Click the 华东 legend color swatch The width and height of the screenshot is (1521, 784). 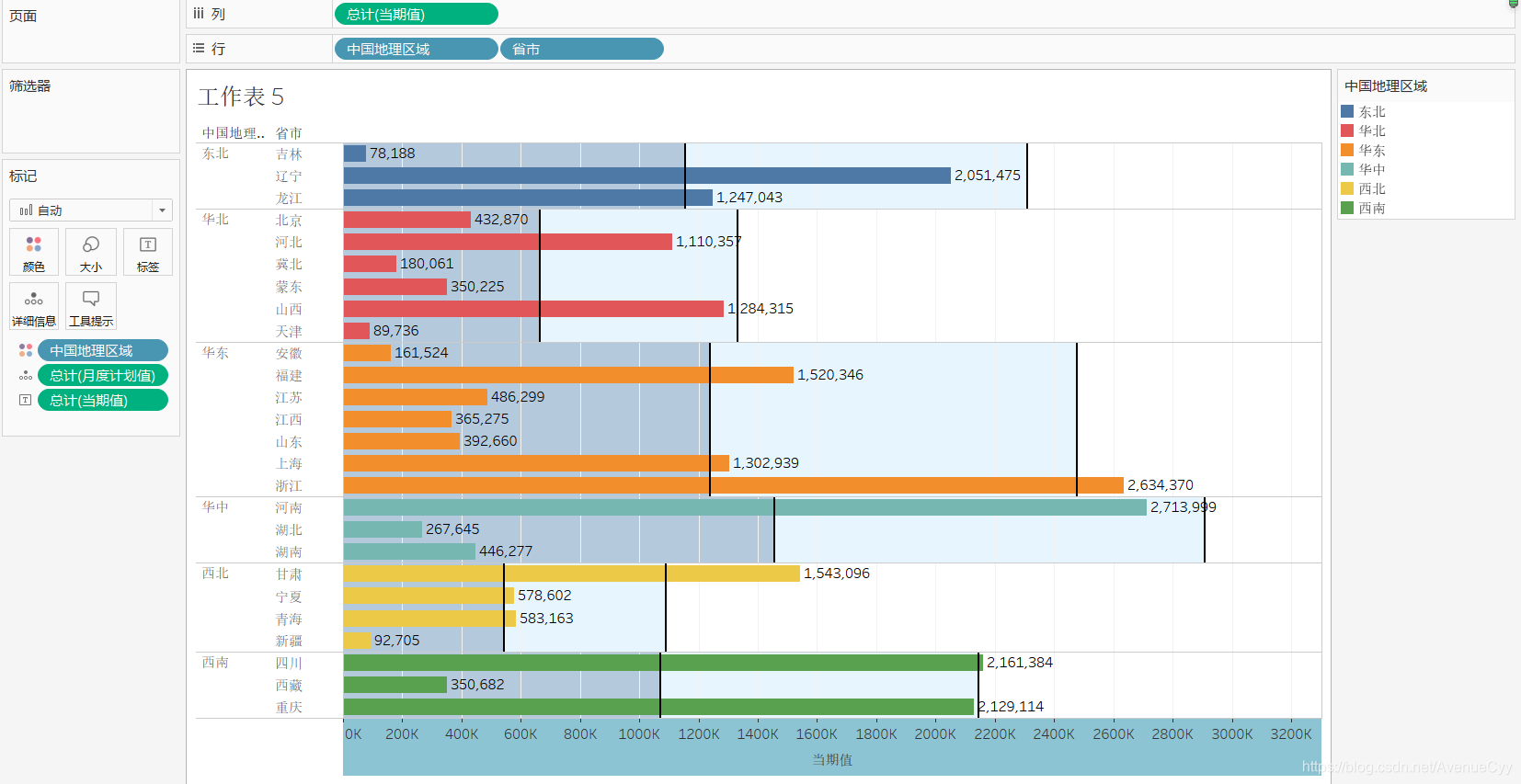[1347, 150]
